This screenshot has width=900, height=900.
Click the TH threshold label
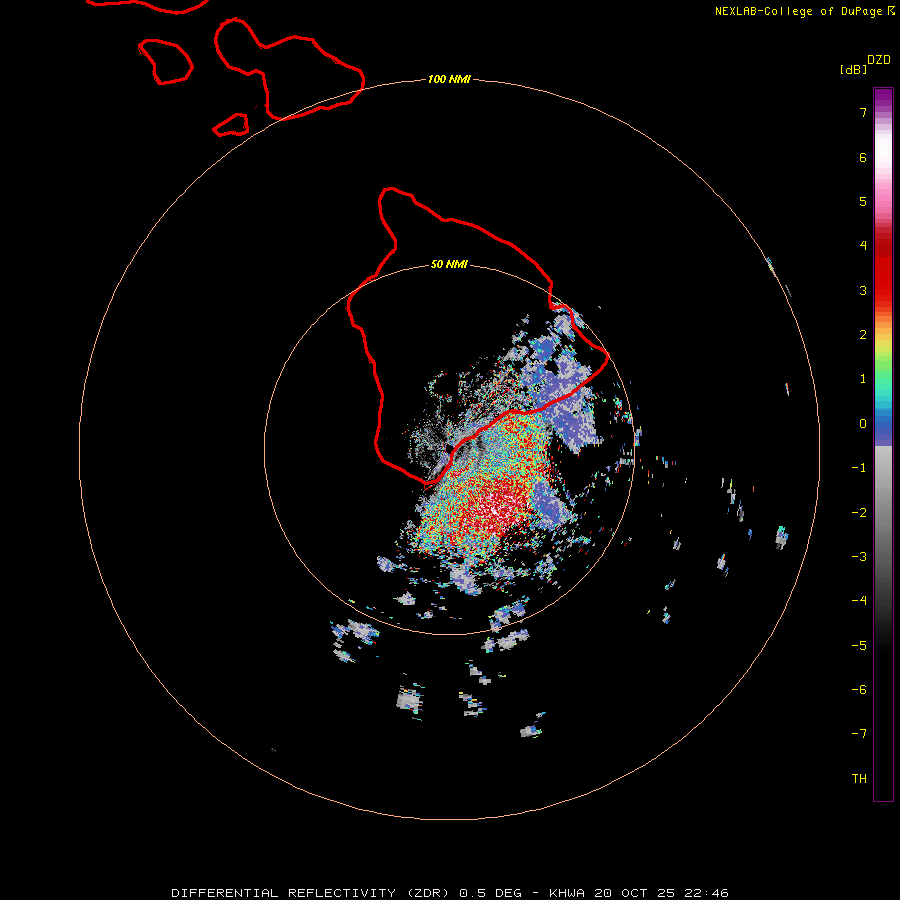point(859,778)
